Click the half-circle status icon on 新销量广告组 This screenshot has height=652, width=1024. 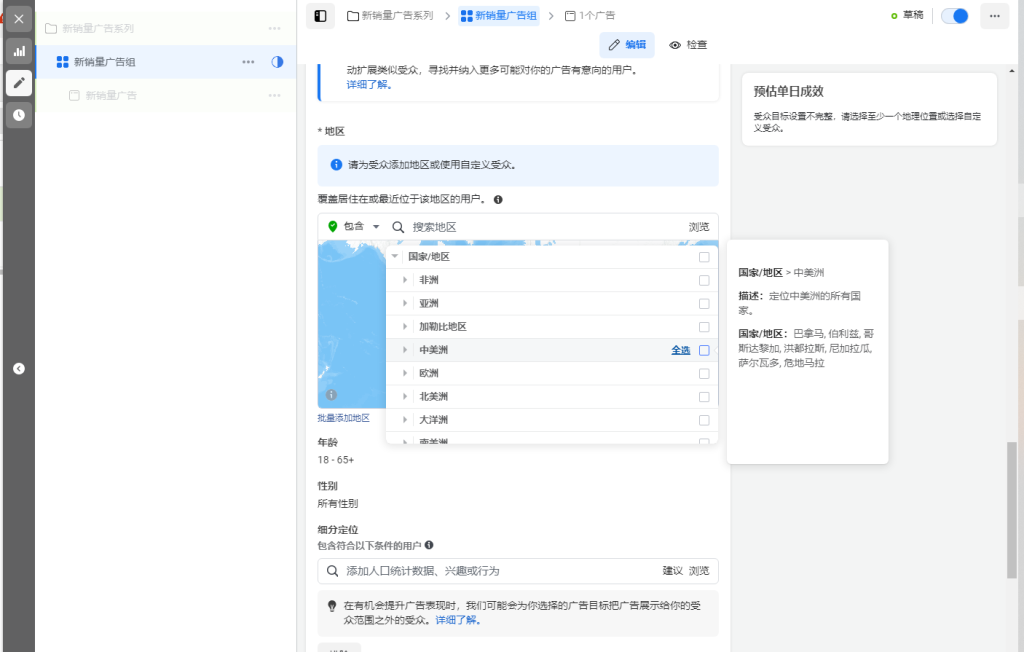point(278,62)
